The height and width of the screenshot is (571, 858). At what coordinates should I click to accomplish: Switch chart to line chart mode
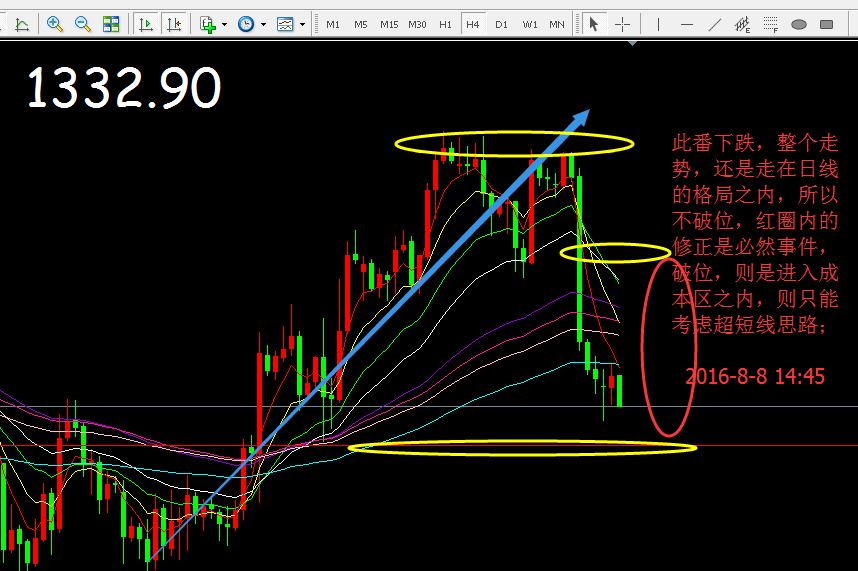pyautogui.click(x=22, y=24)
